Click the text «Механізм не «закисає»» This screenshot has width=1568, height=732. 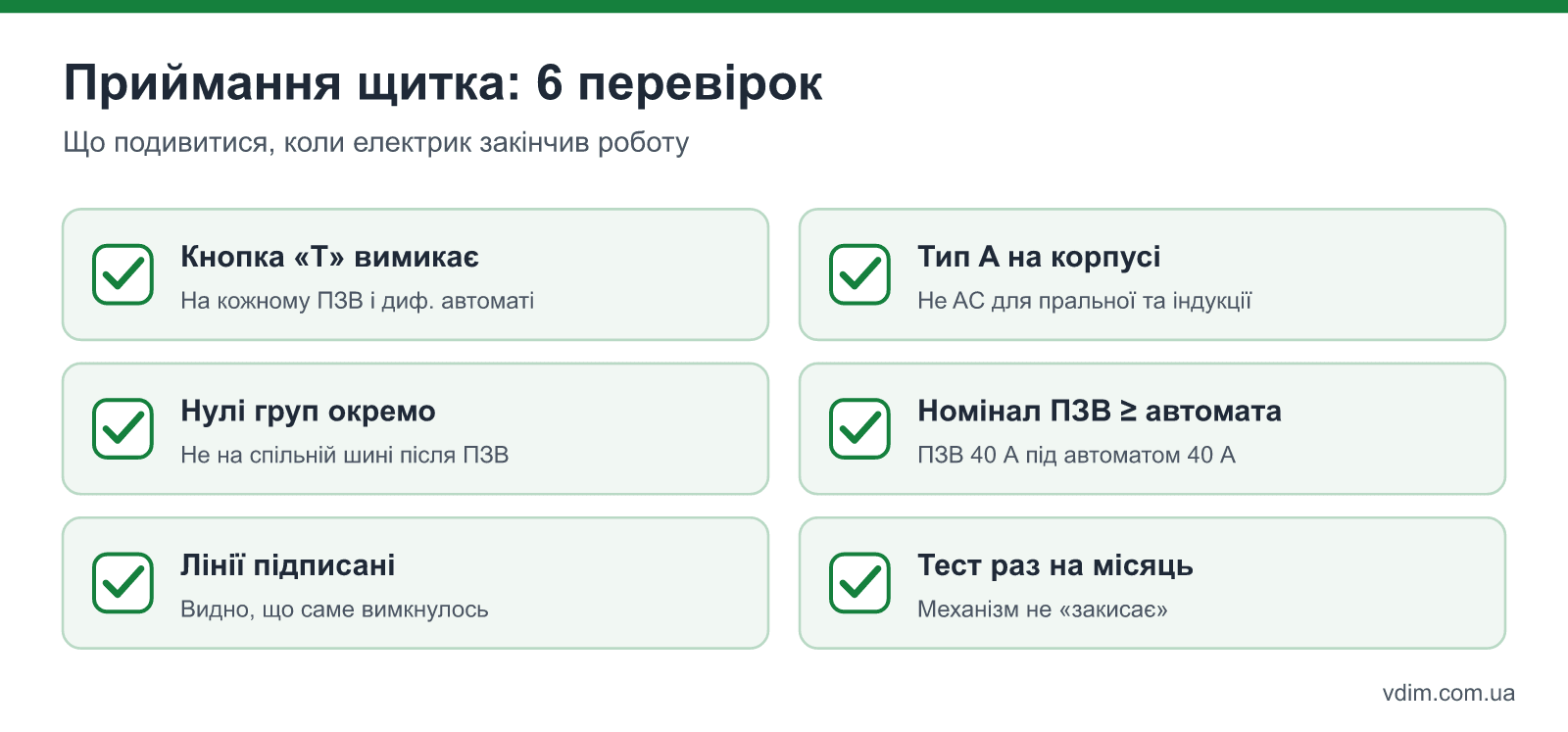click(1043, 610)
